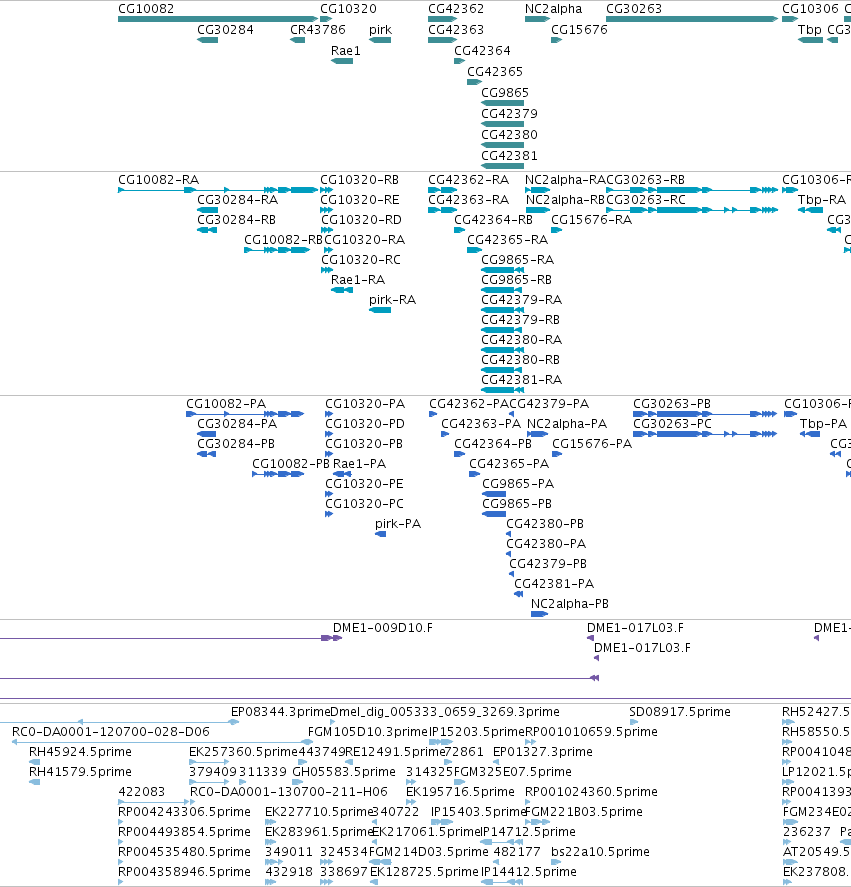Open transcript CG10082-RA
The height and width of the screenshot is (887, 851).
(x=158, y=180)
